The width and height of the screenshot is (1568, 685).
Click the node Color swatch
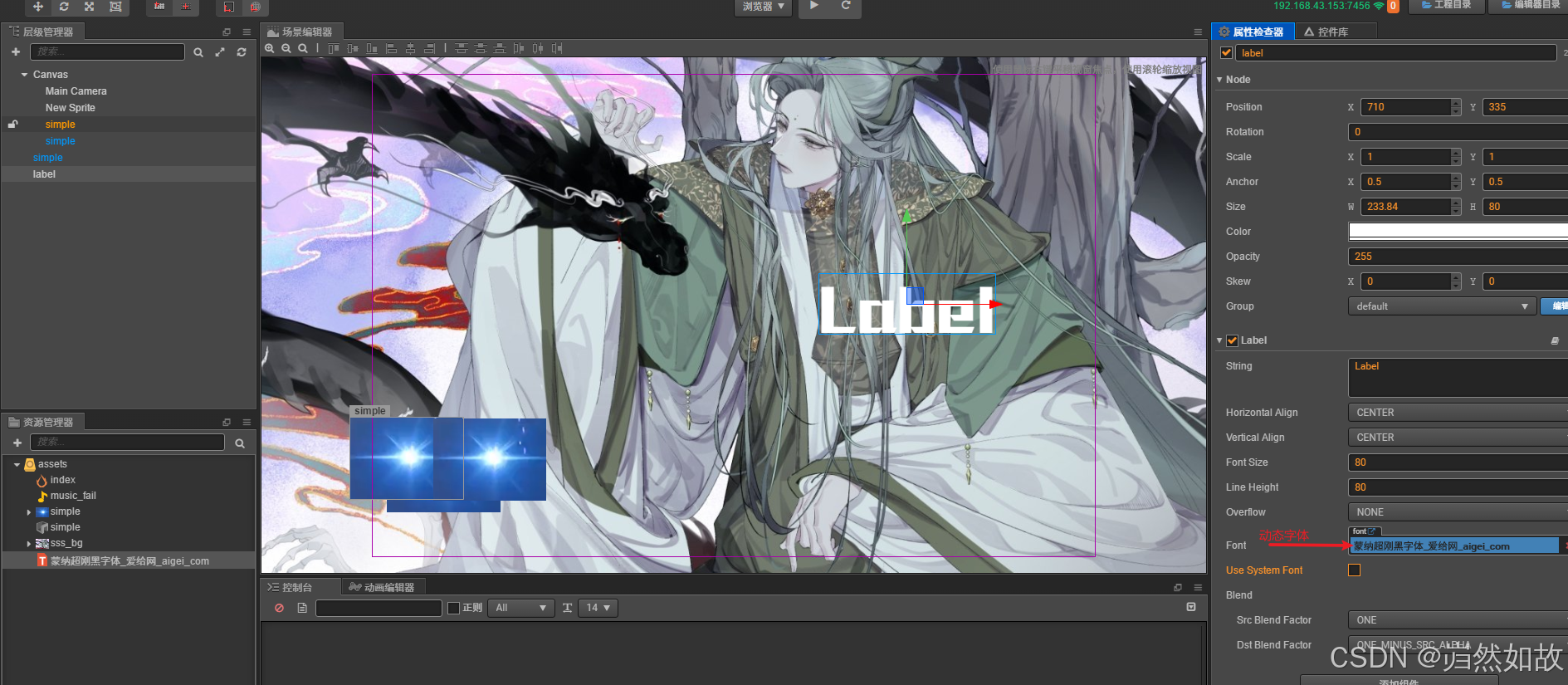point(1458,232)
